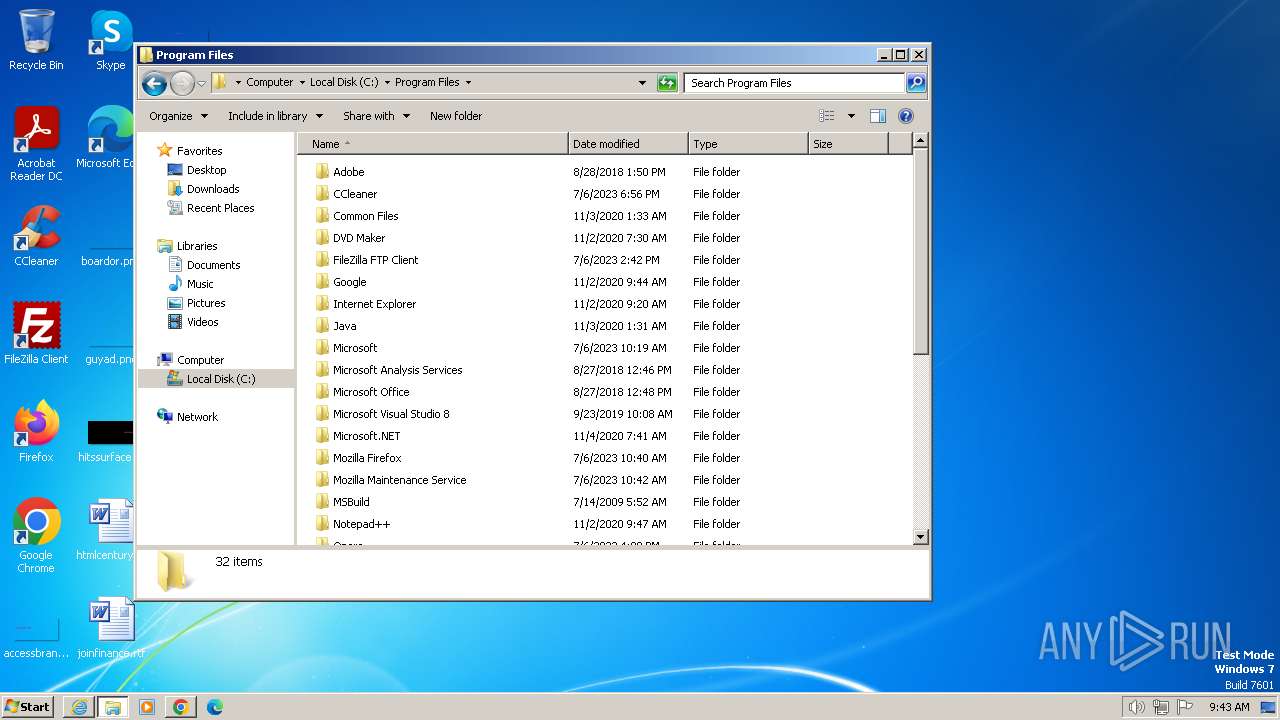Click Microsoft Edge icon in taskbar
The image size is (1280, 720).
click(x=214, y=707)
